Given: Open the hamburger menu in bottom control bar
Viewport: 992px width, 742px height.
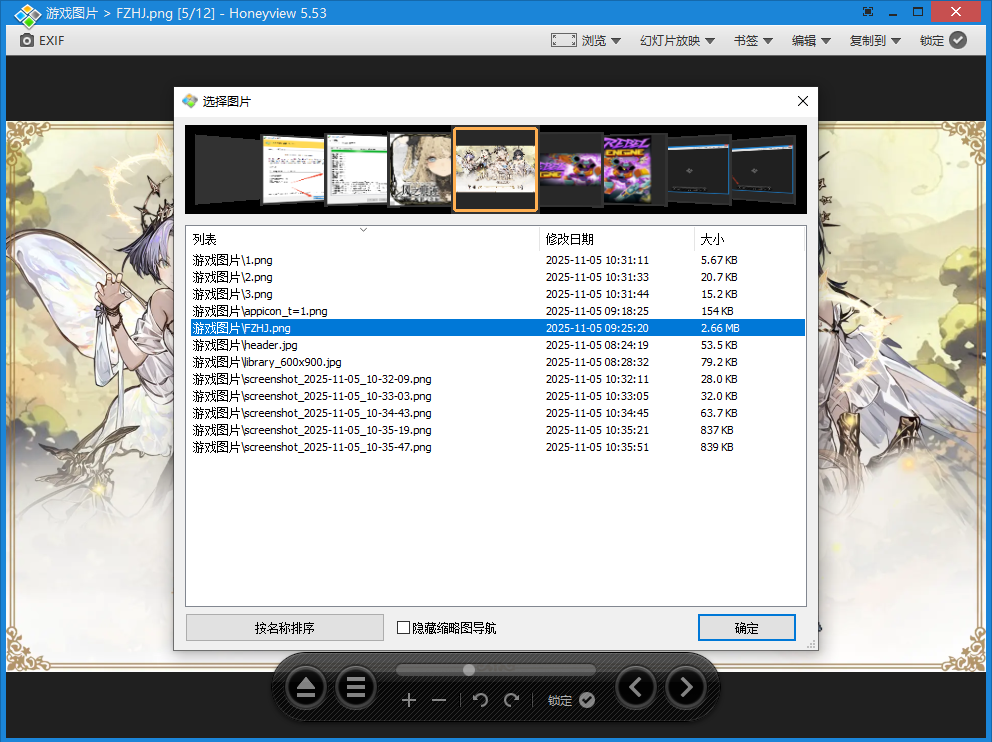Looking at the screenshot, I should pos(355,687).
